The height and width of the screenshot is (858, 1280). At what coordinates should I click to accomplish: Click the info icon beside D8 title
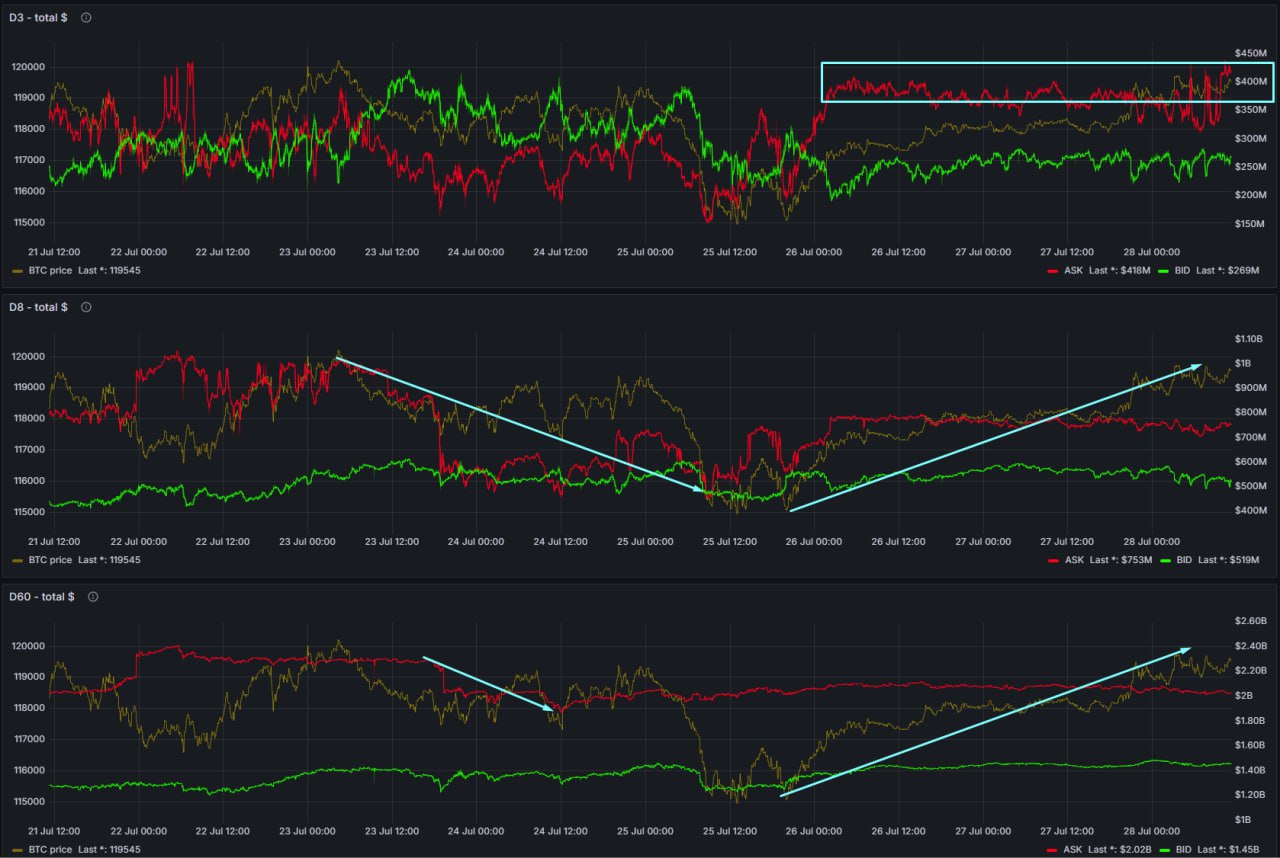[x=86, y=307]
